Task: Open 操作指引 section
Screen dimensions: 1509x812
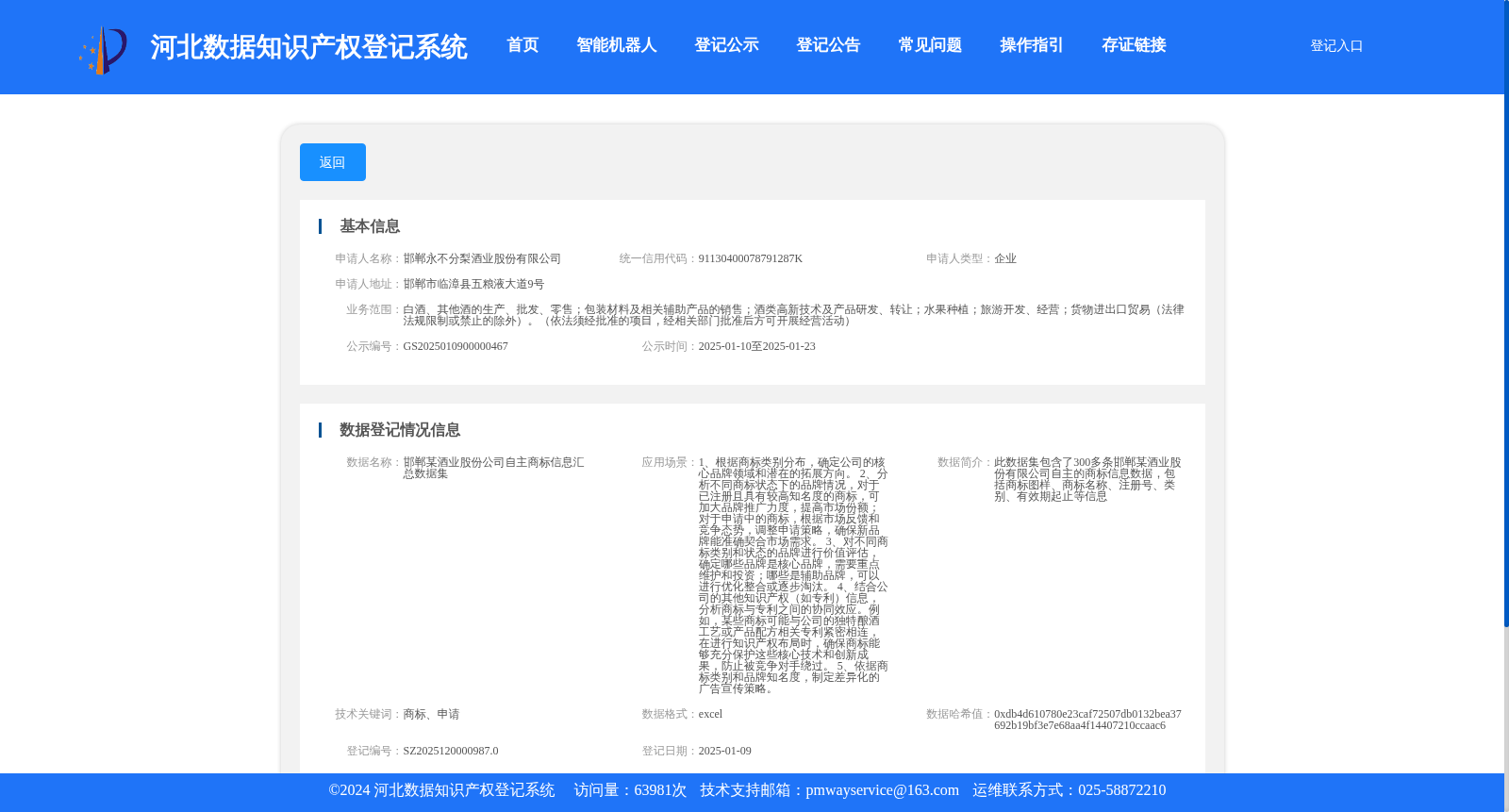Action: pyautogui.click(x=1032, y=45)
